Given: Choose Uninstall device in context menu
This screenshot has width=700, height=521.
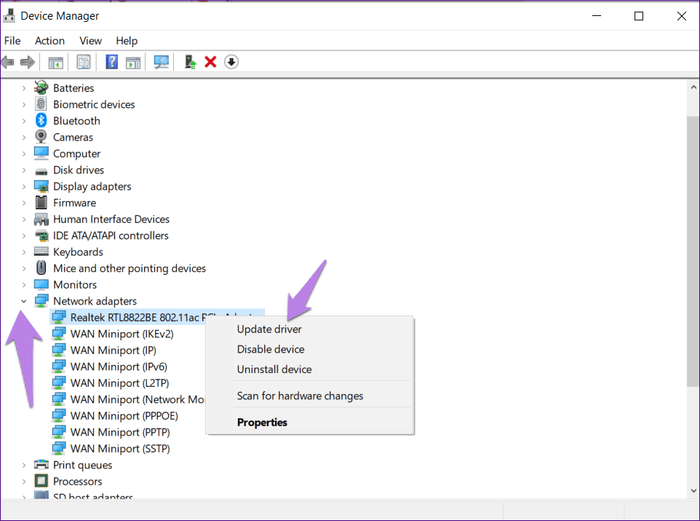Looking at the screenshot, I should (x=274, y=369).
